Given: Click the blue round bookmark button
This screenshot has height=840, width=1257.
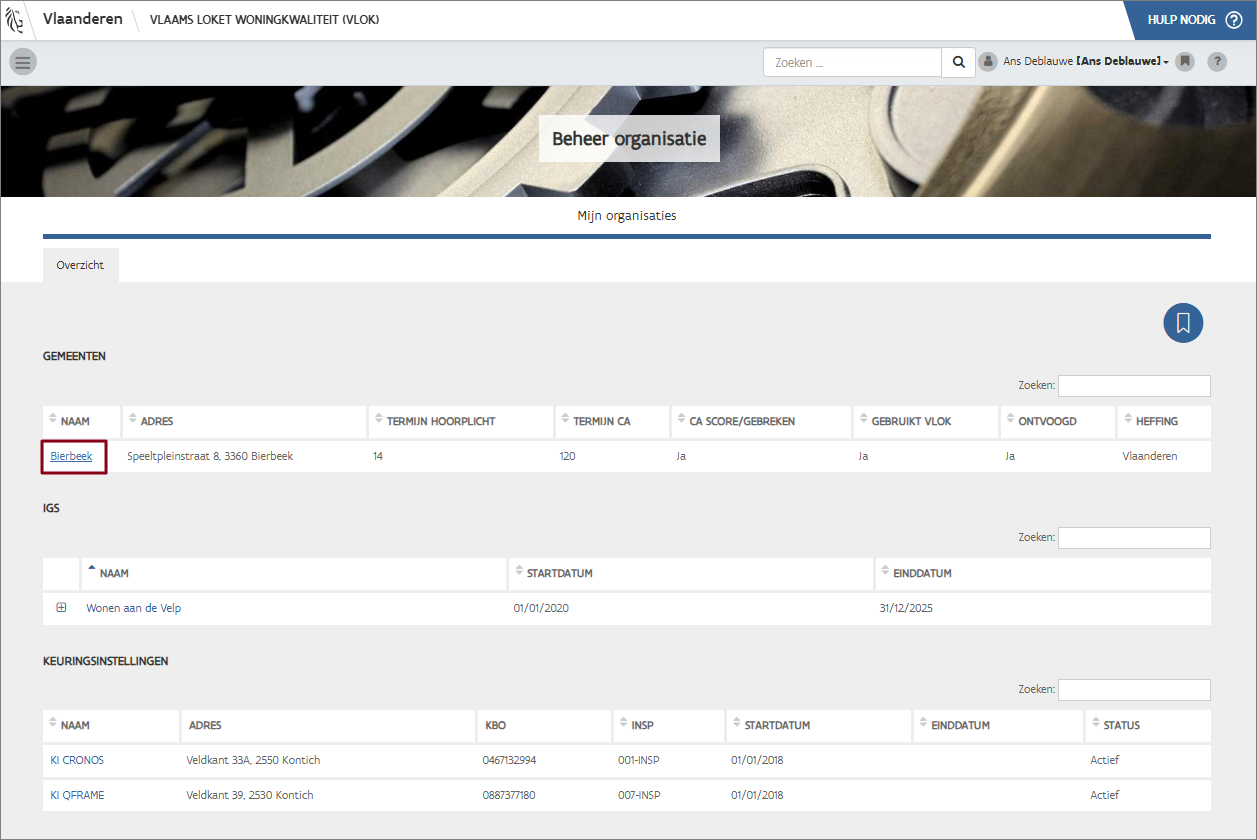Looking at the screenshot, I should click(x=1183, y=323).
